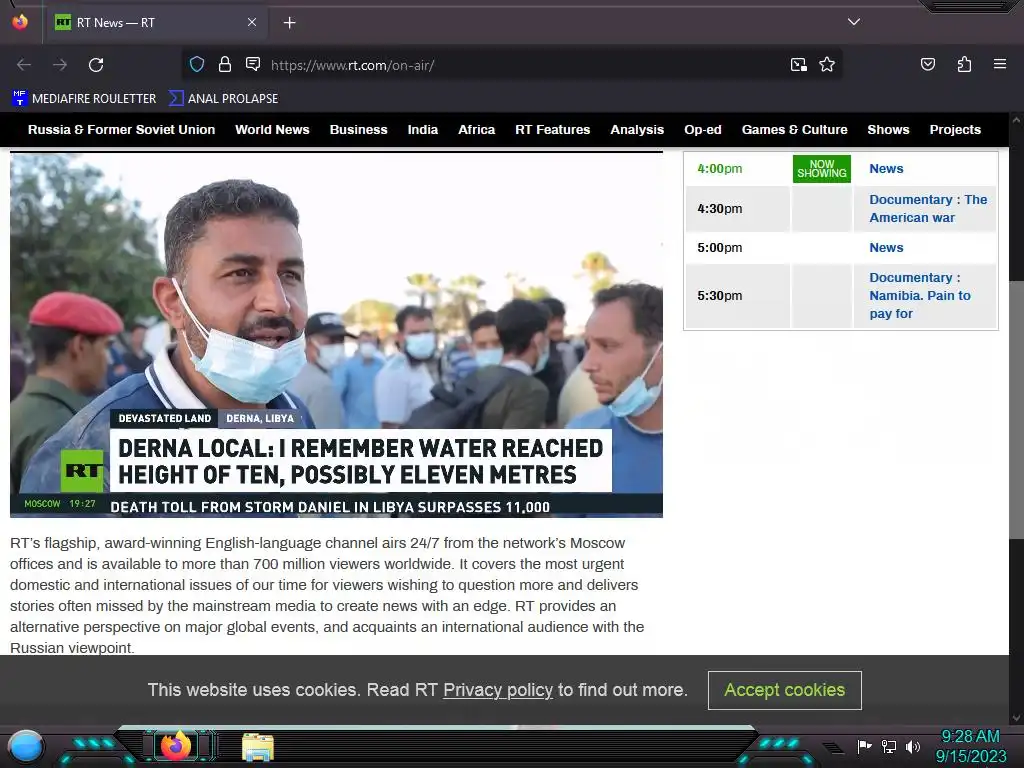
Task: Save page to Pocket
Action: pyautogui.click(x=928, y=64)
